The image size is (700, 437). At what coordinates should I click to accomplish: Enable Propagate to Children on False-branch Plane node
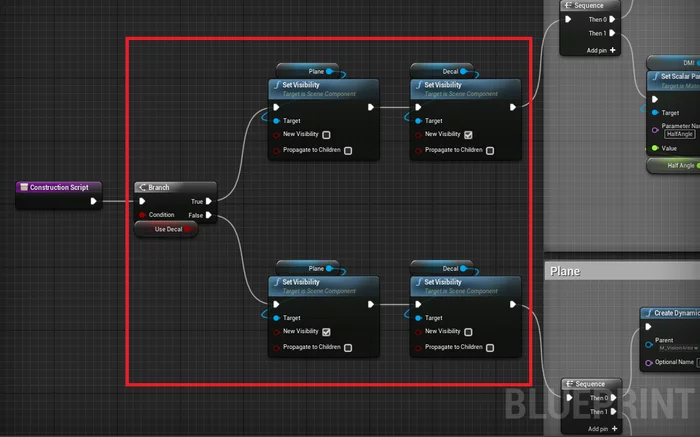348,348
